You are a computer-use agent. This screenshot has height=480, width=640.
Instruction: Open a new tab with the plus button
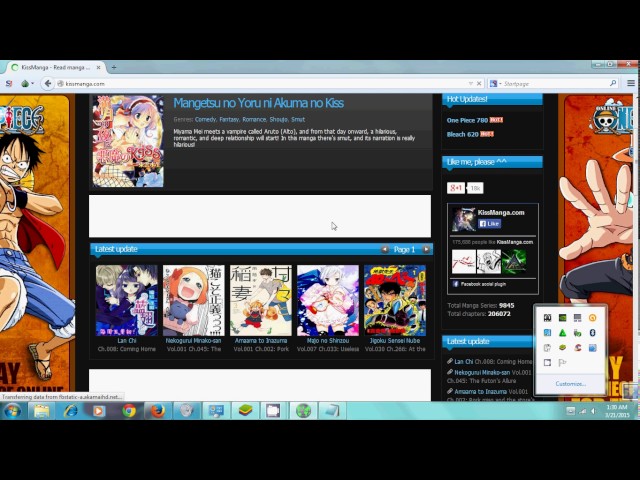(114, 67)
